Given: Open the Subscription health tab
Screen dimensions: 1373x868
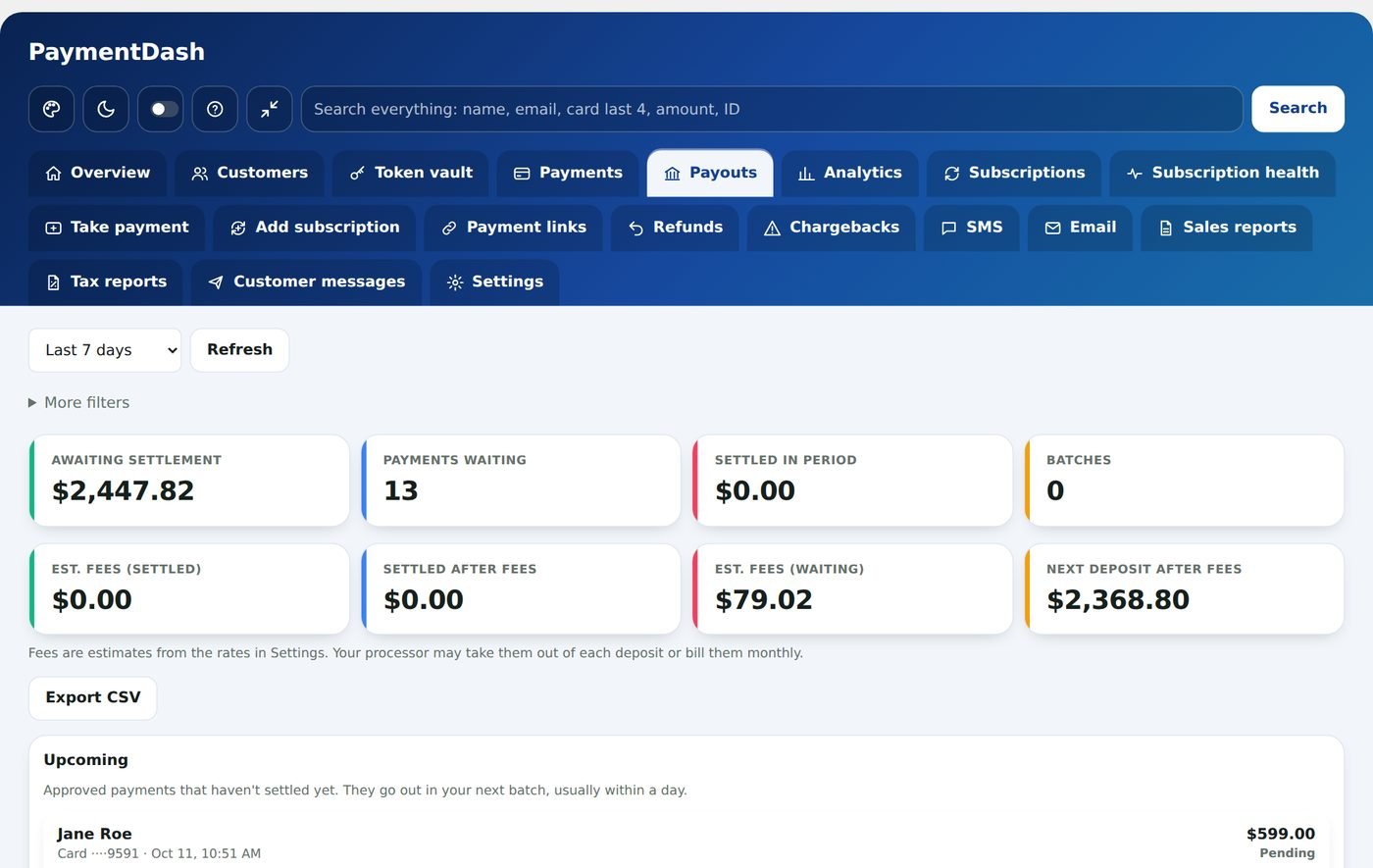Looking at the screenshot, I should pyautogui.click(x=1223, y=174).
